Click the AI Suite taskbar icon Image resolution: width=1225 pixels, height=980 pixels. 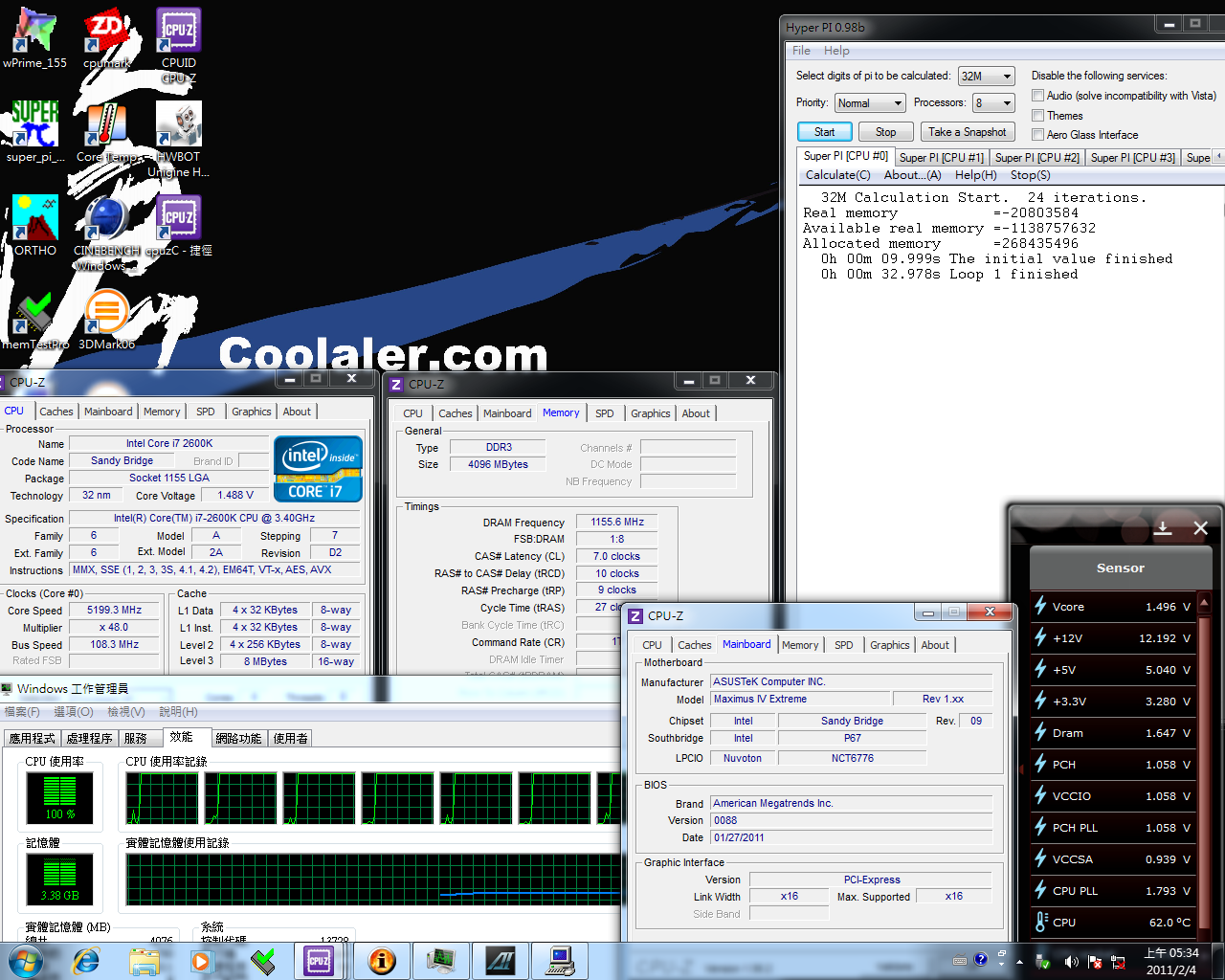click(501, 961)
